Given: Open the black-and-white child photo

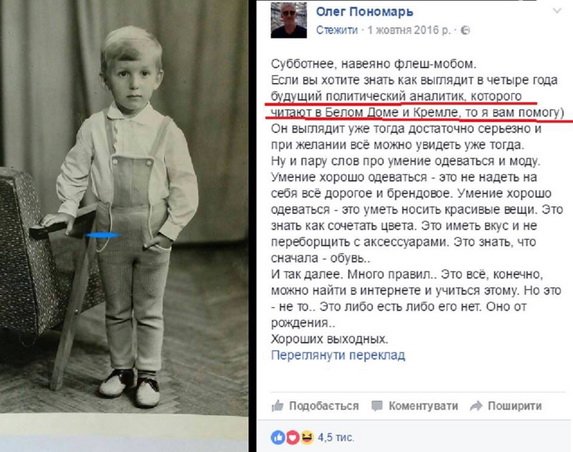Looking at the screenshot, I should click(124, 208).
